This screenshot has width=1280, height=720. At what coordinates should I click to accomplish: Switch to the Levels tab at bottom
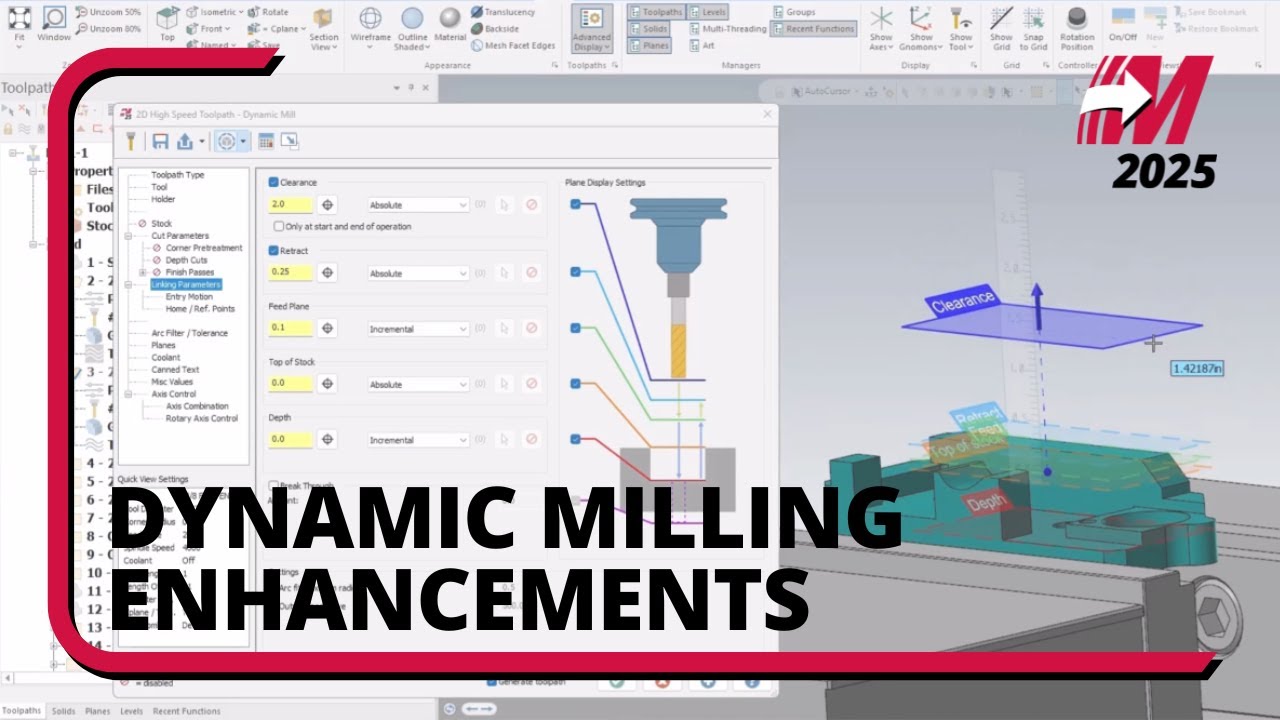(x=131, y=711)
